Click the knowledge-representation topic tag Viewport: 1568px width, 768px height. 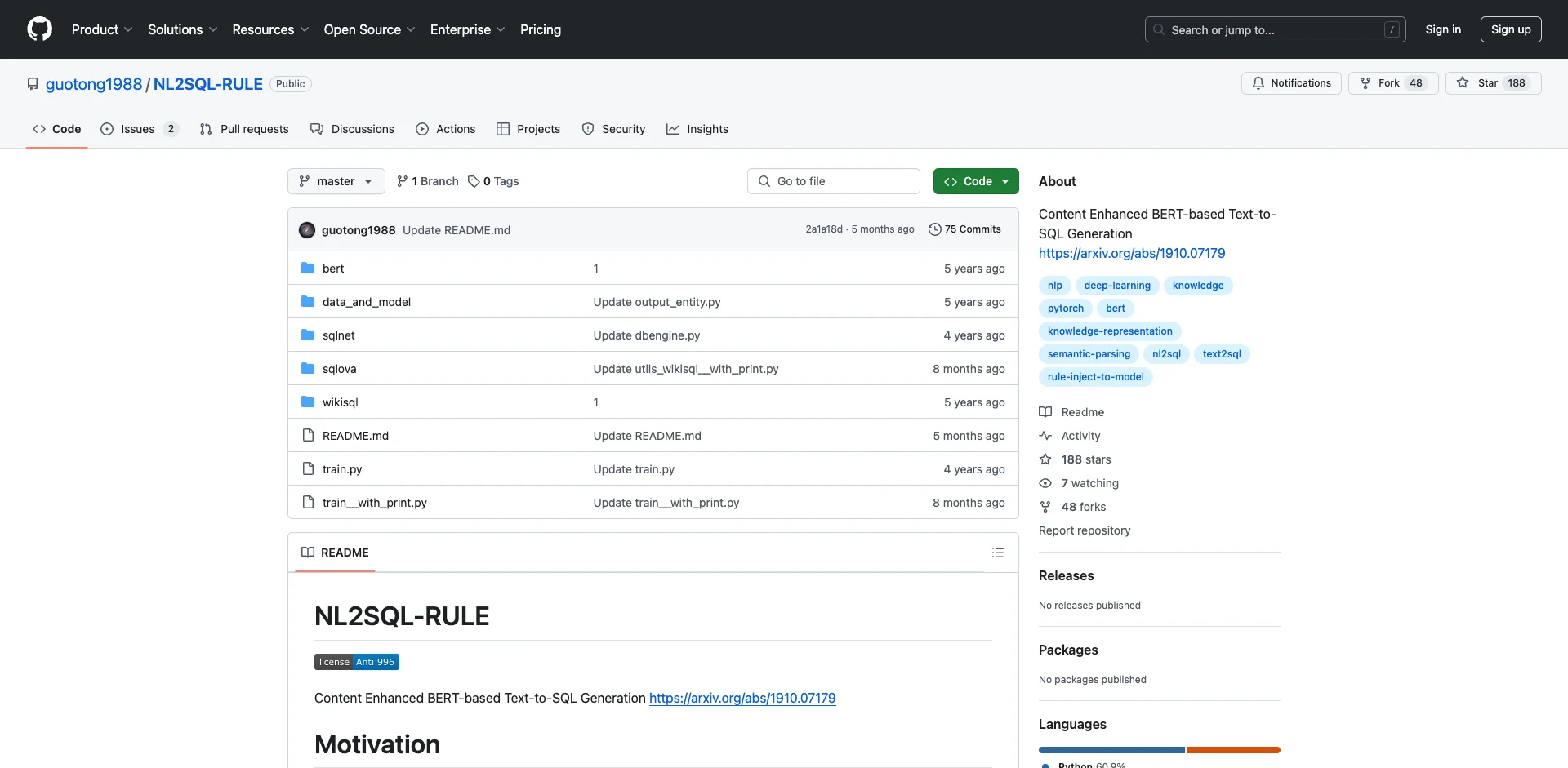[1110, 331]
